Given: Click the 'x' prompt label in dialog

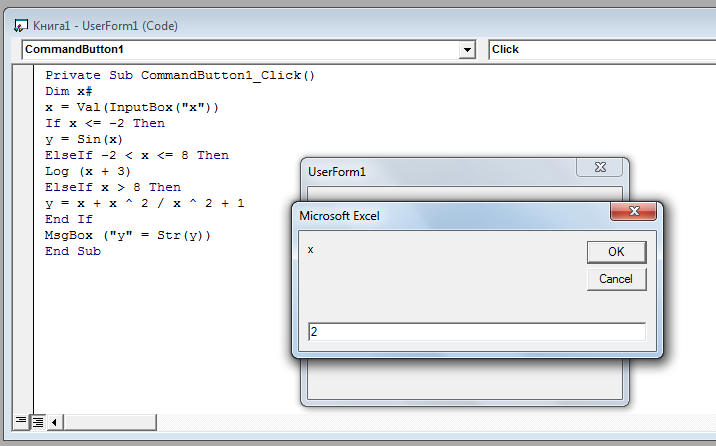Looking at the screenshot, I should click(x=311, y=250).
